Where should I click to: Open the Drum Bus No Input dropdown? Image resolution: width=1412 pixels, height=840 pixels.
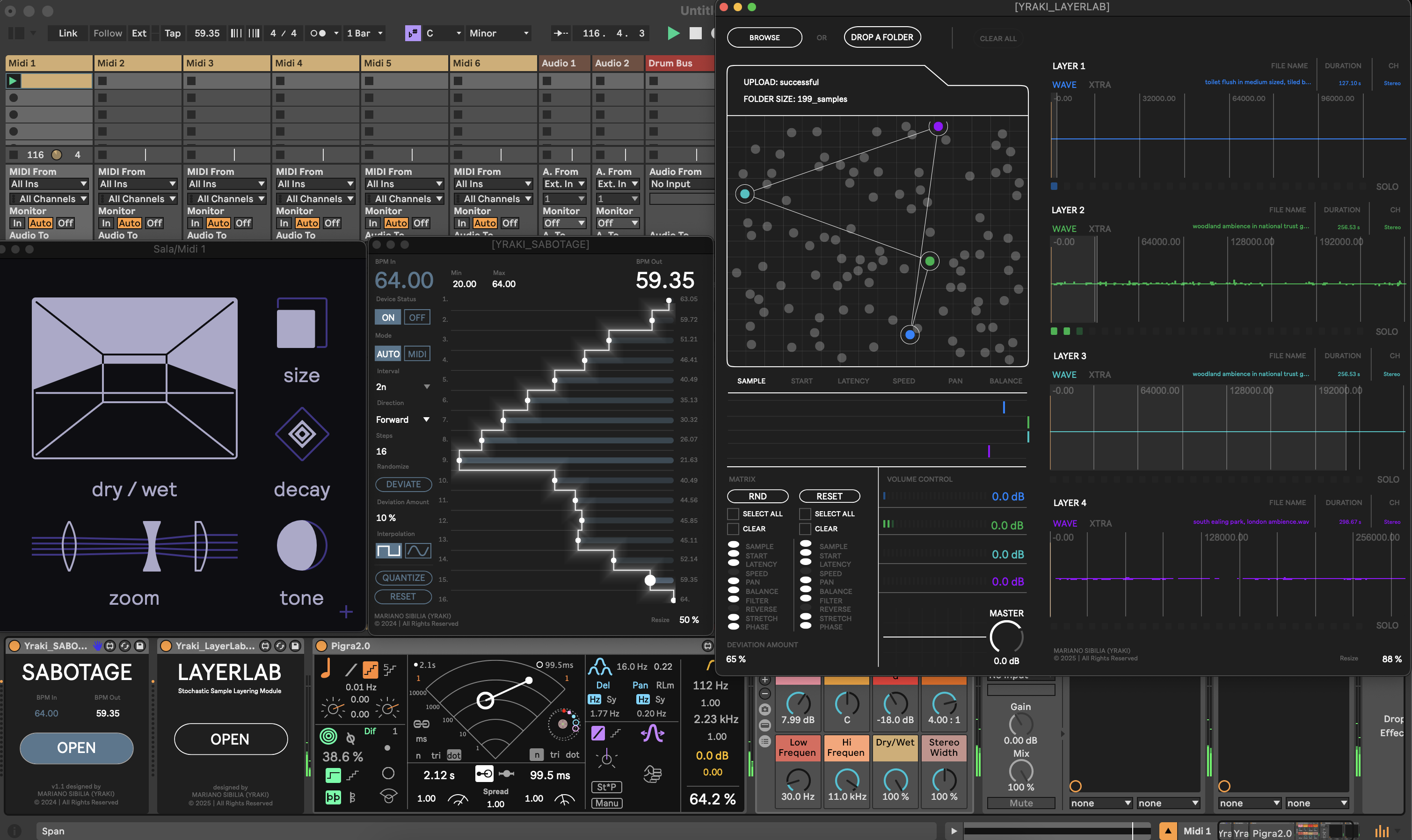(681, 184)
